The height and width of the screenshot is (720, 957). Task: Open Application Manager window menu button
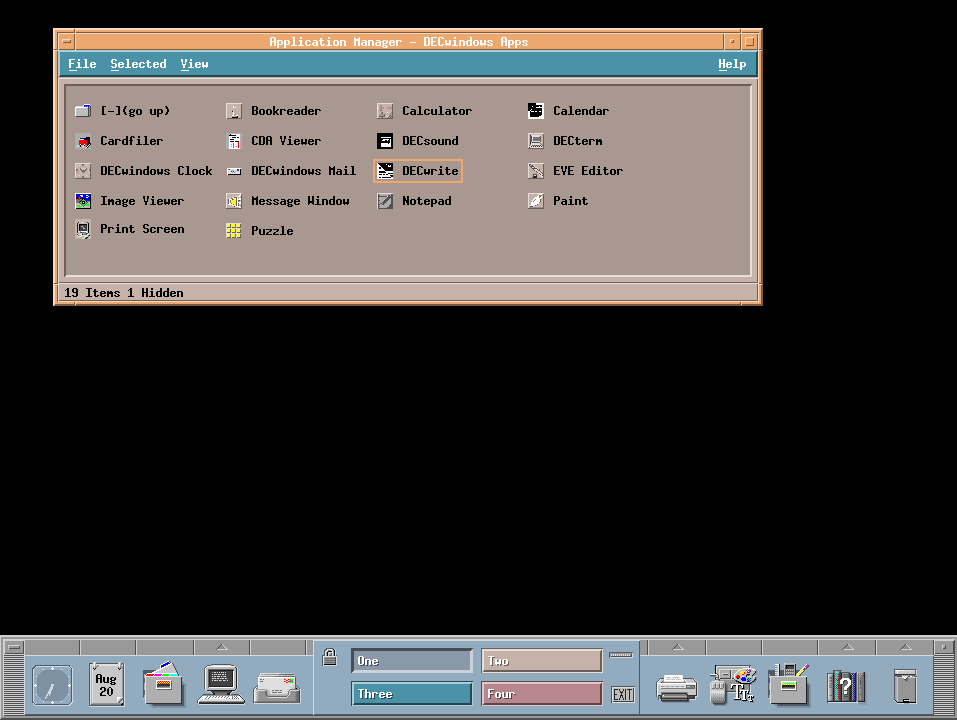coord(67,41)
